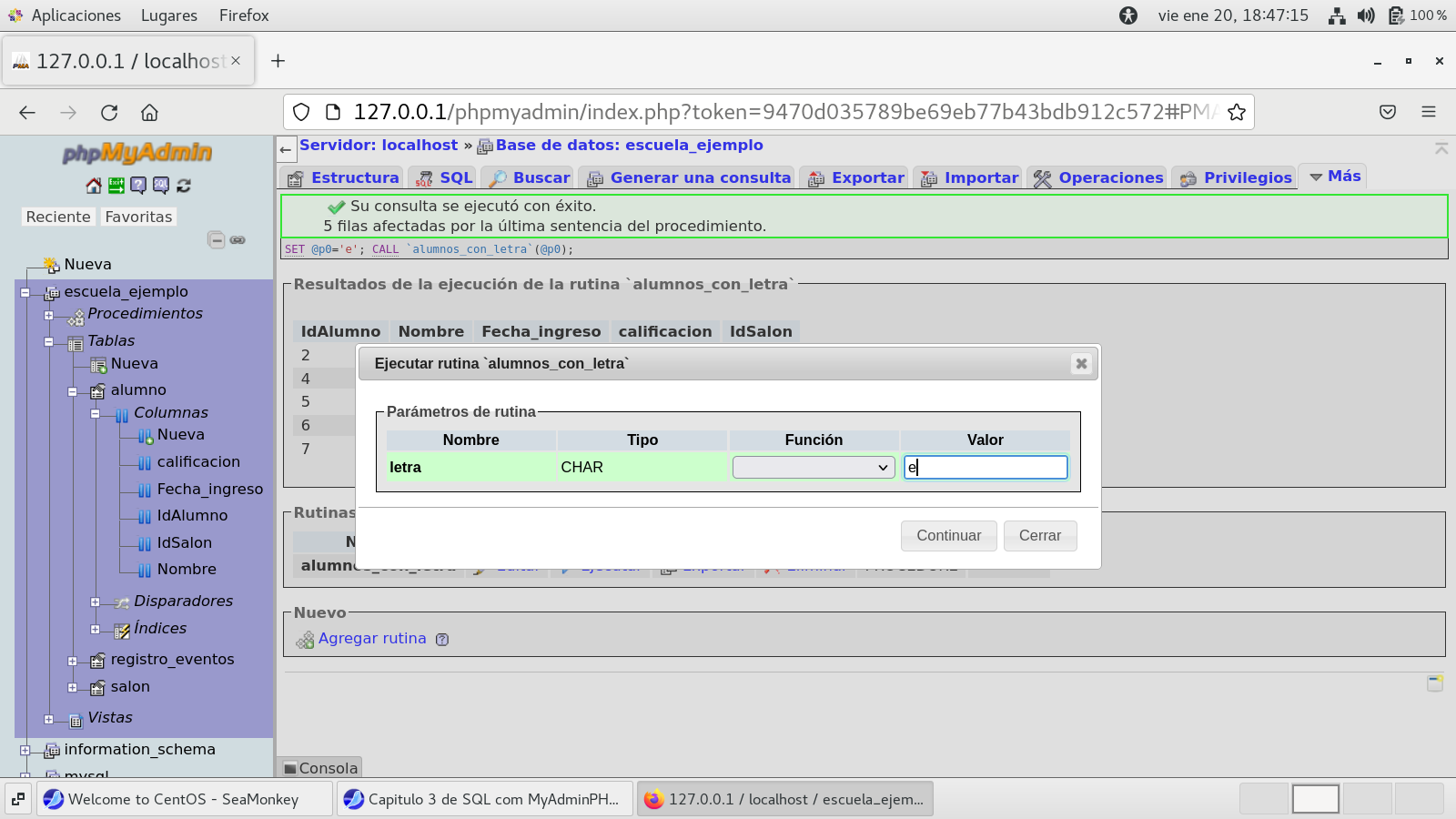The width and height of the screenshot is (1456, 819).
Task: Open the phpMyAdmin documentation help icon
Action: [x=138, y=186]
